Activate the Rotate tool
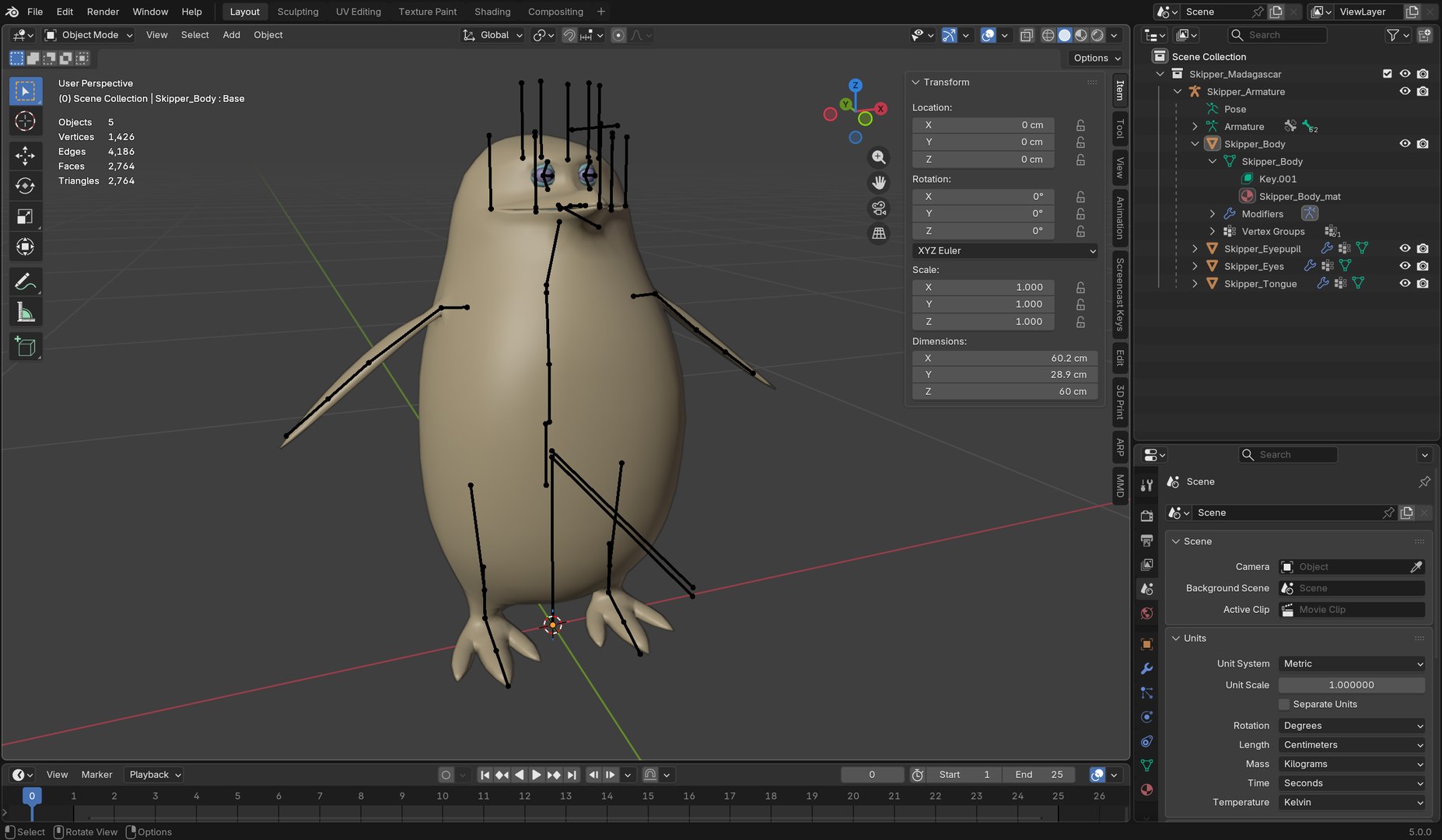Screen dimensions: 1442x840 coord(25,186)
